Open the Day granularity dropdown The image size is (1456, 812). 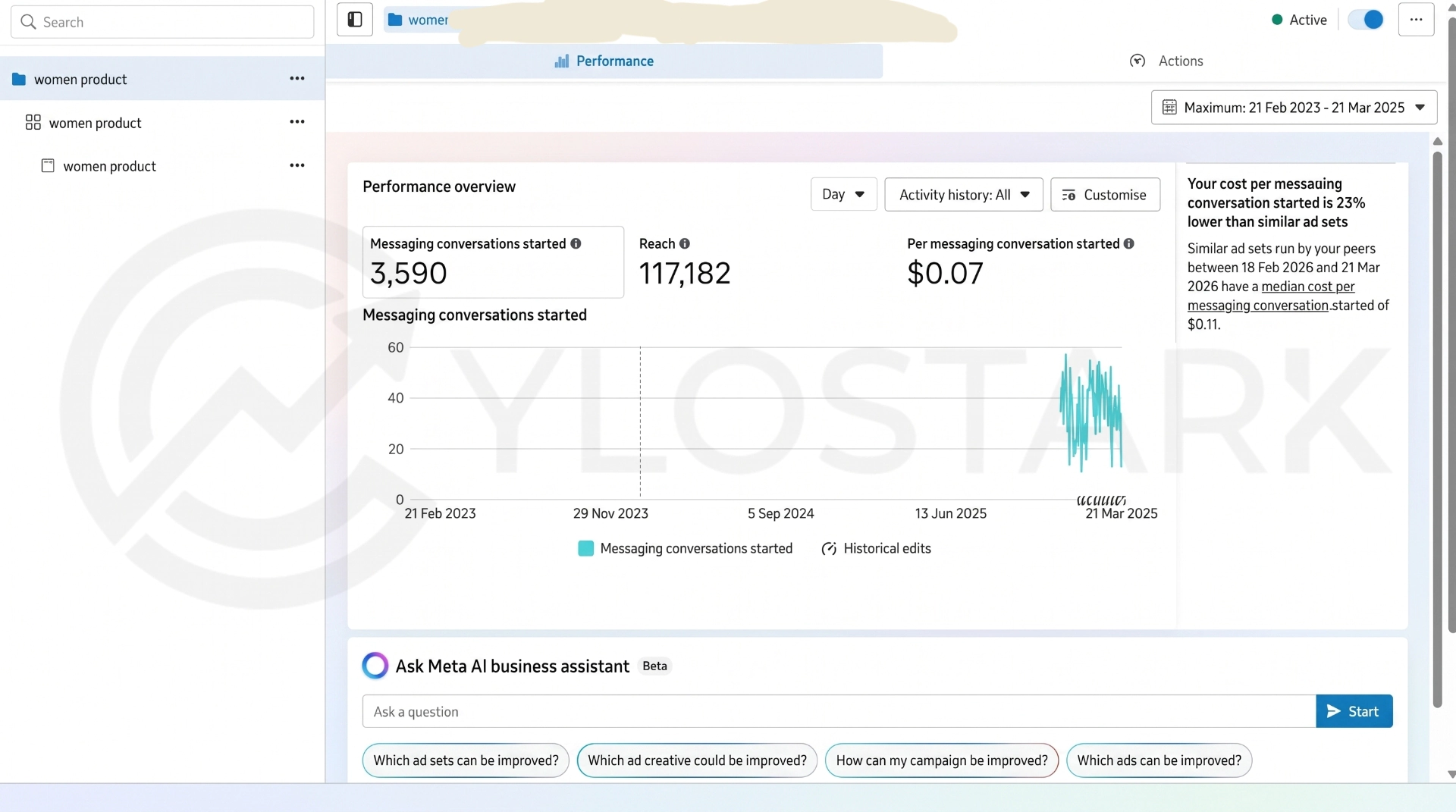tap(844, 194)
